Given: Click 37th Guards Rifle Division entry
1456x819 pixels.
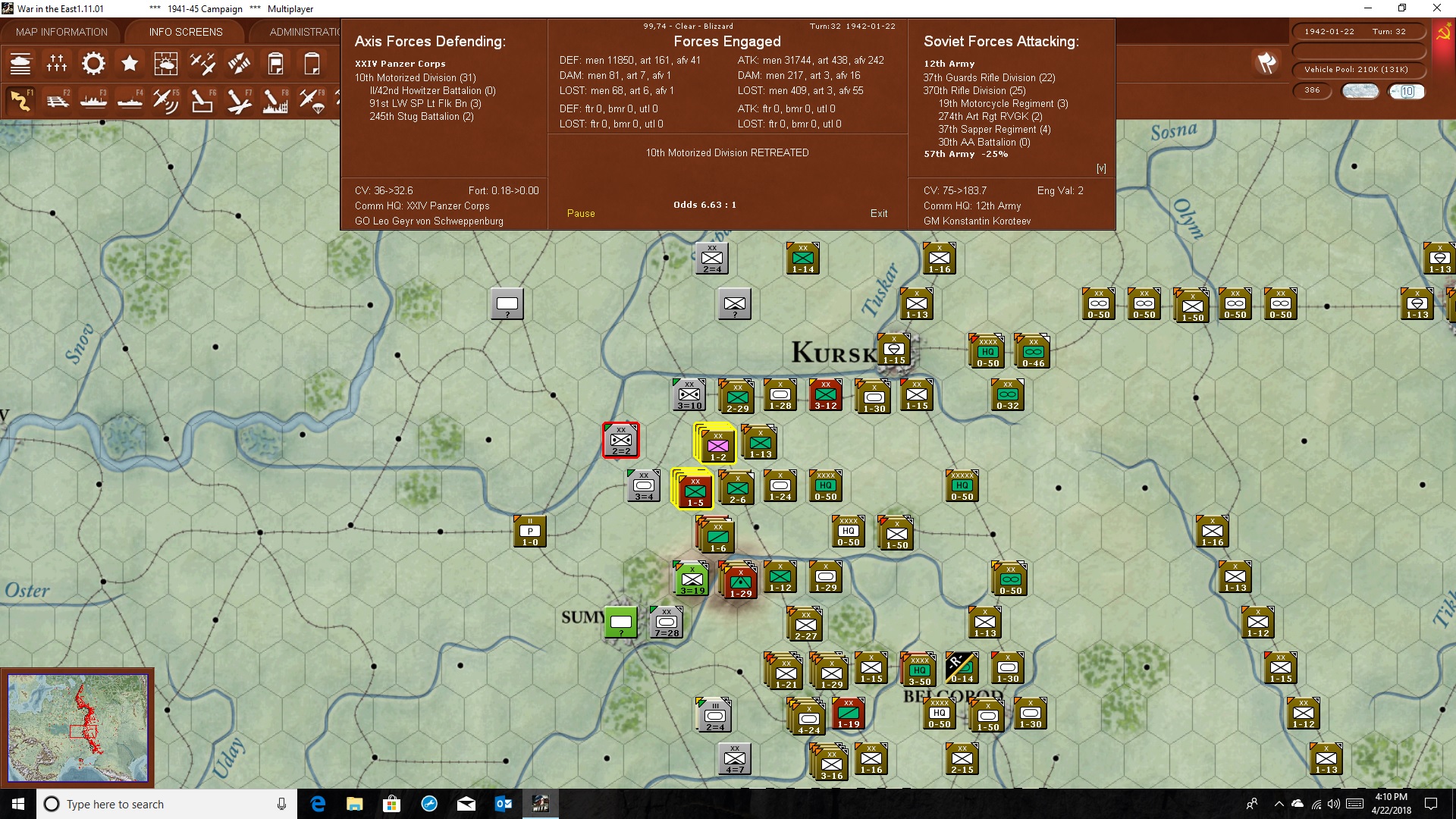Looking at the screenshot, I should click(x=989, y=77).
